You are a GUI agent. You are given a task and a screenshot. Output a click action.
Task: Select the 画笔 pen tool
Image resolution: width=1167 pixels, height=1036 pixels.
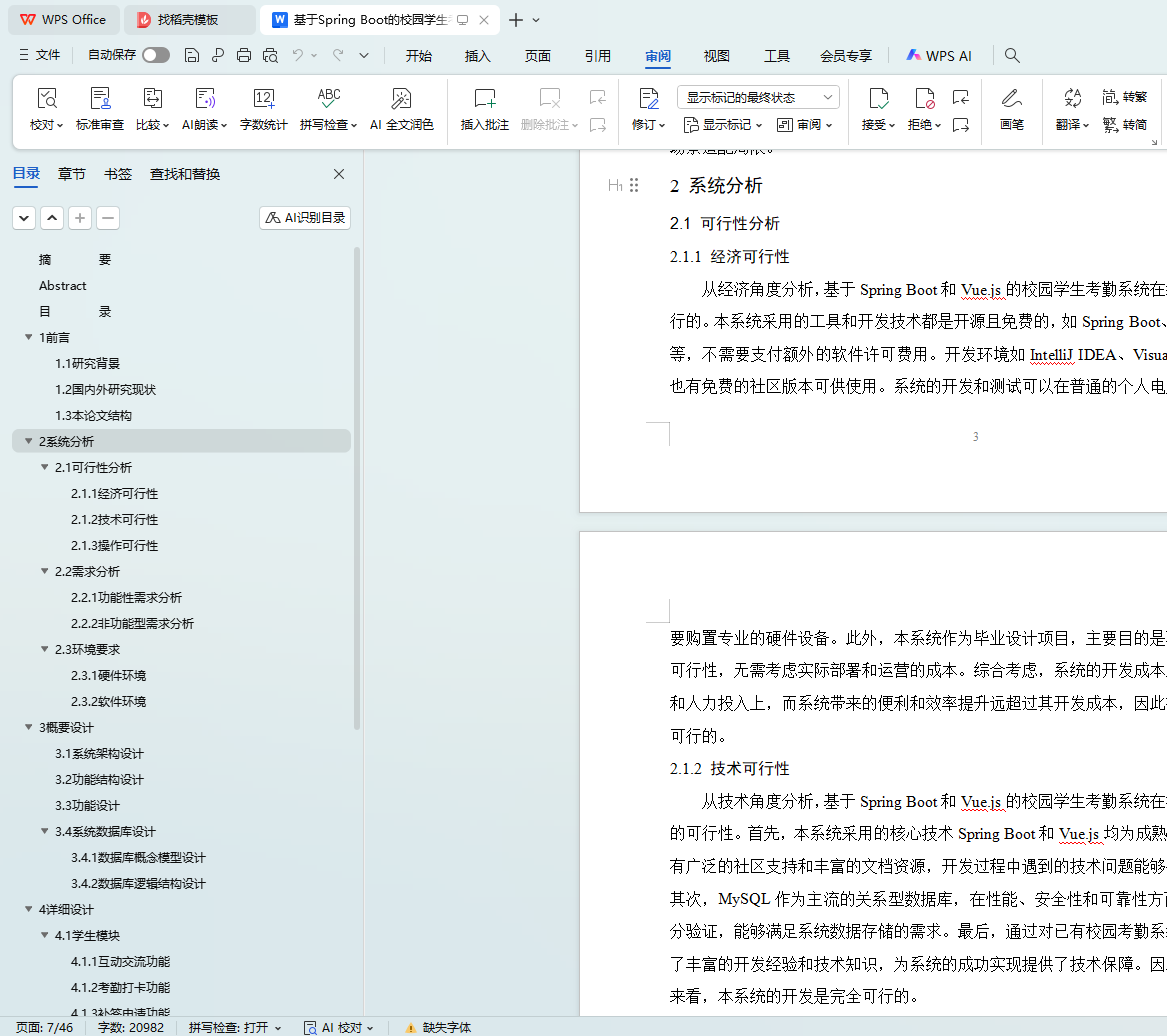click(x=1011, y=99)
